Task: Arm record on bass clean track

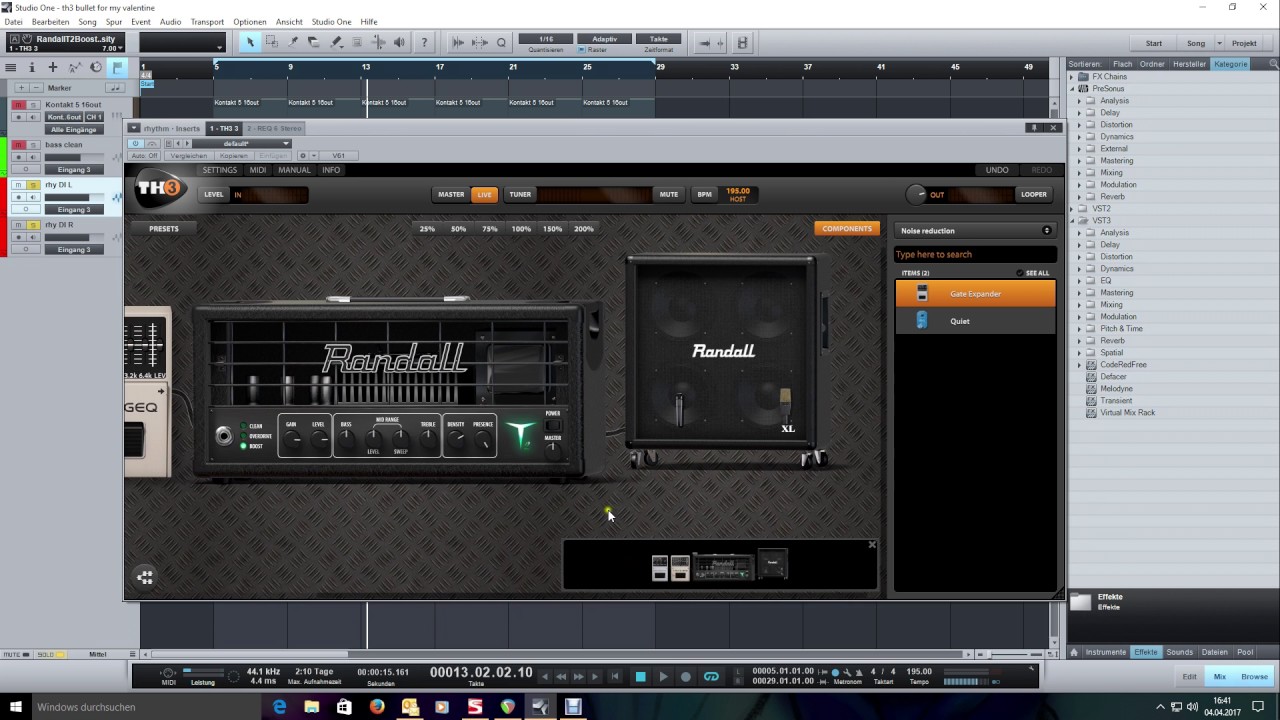Action: click(x=18, y=157)
